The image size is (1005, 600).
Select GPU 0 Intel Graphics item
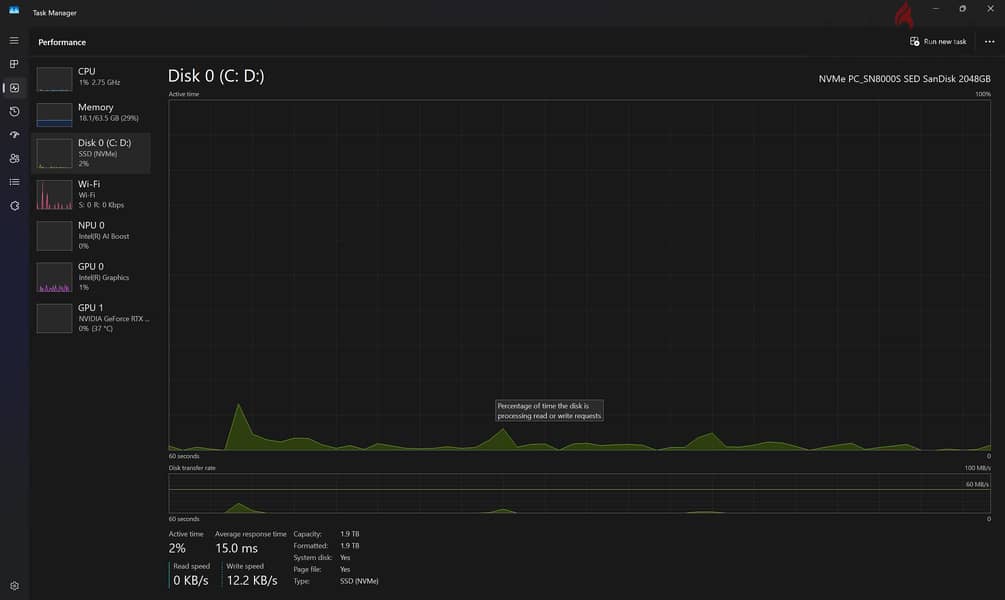point(91,277)
